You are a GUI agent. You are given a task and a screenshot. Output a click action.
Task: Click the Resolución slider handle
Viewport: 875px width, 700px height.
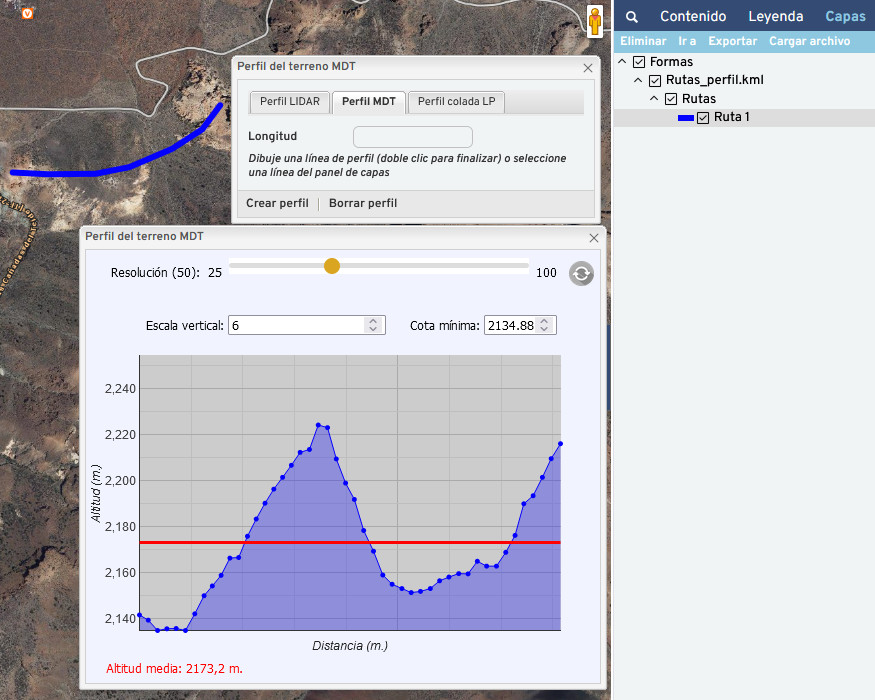[332, 266]
